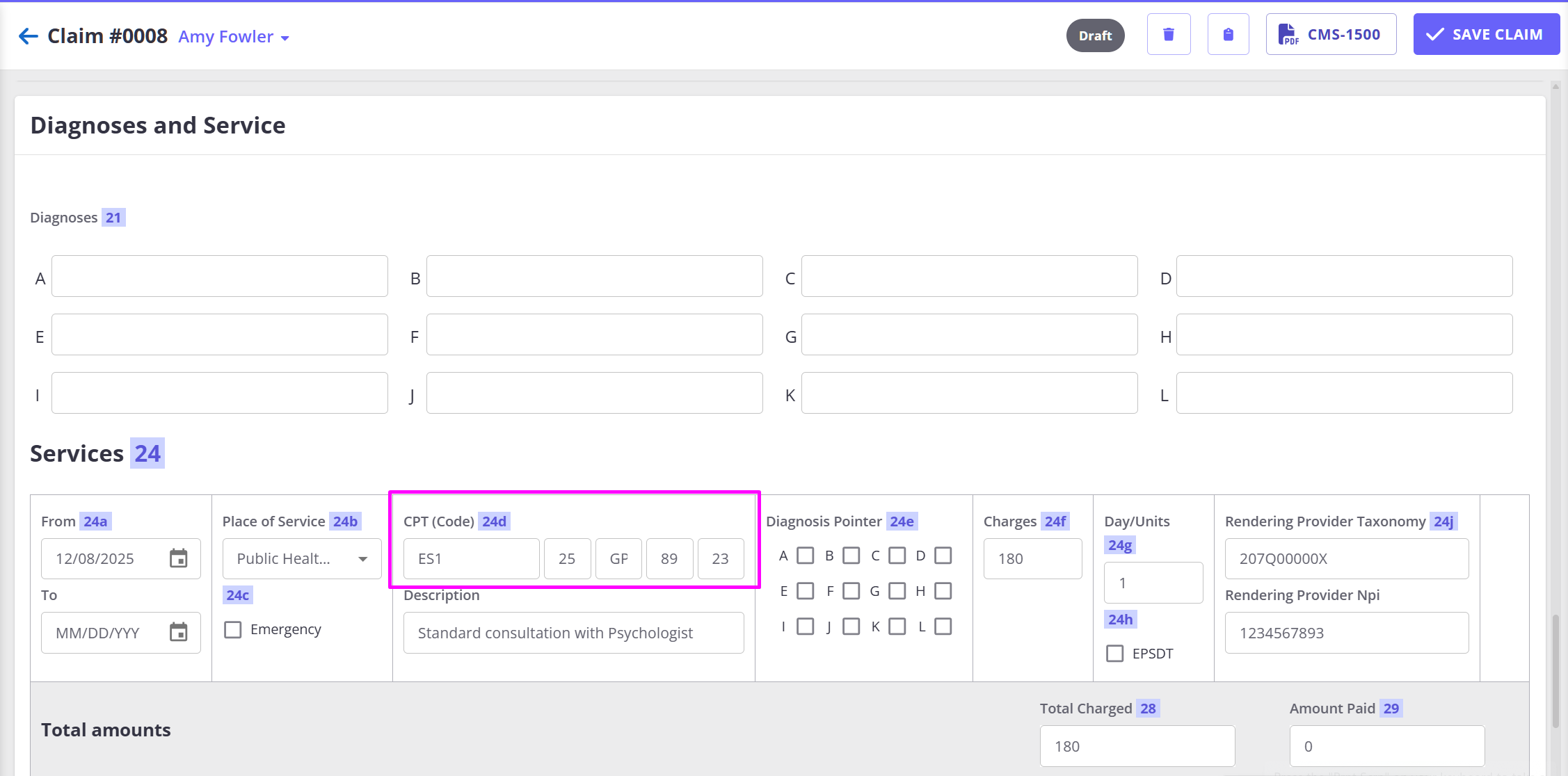The image size is (1568, 776).
Task: Click the trash delete icon button
Action: click(1169, 34)
